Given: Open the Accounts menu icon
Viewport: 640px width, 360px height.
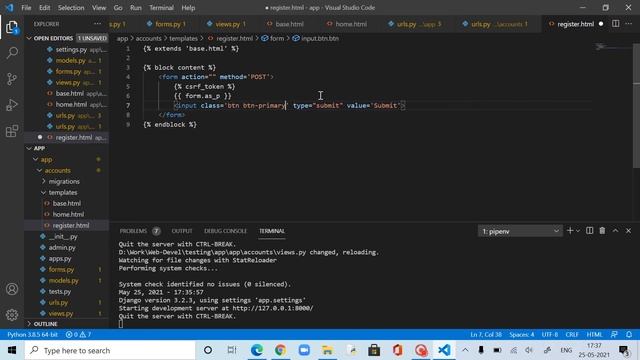Looking at the screenshot, I should click(x=12, y=289).
